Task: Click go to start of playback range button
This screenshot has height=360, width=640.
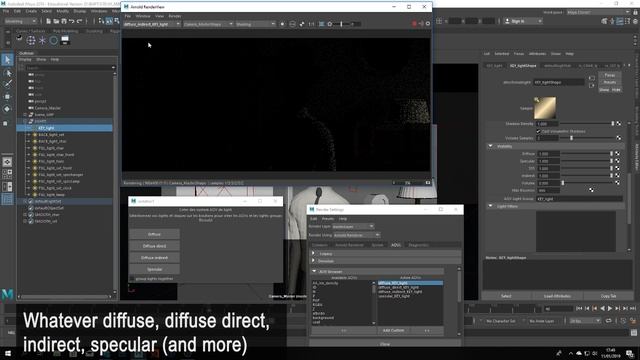Action: tap(579, 309)
